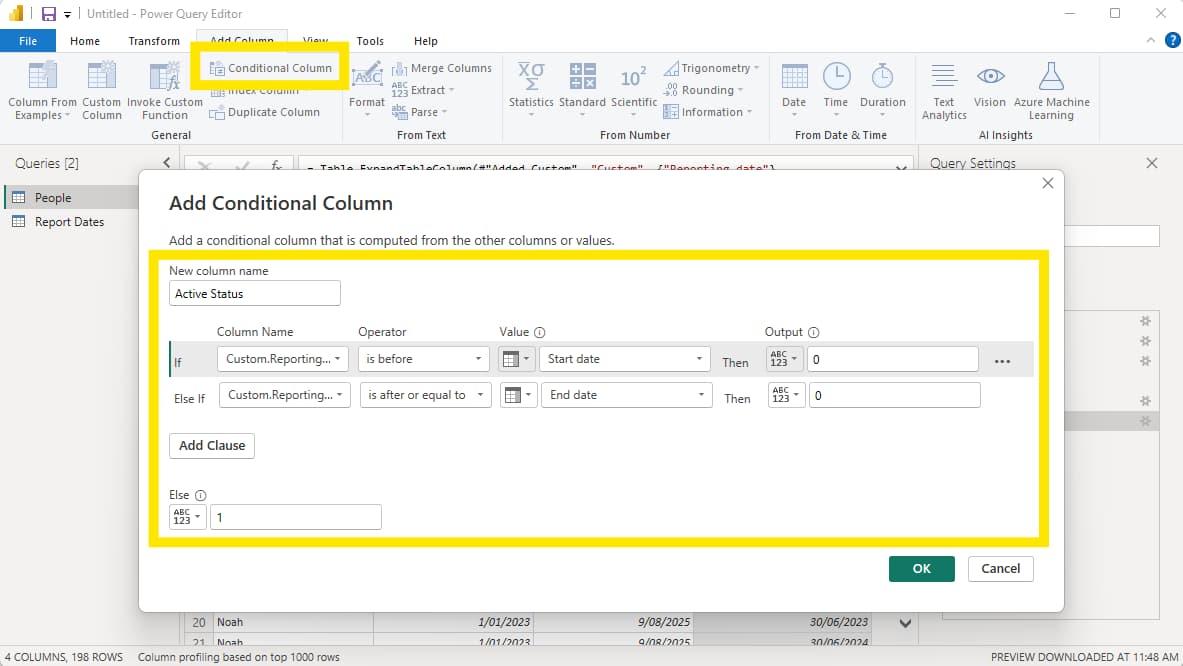This screenshot has width=1183, height=666.
Task: Select the Vision AI Insights icon
Action: [990, 78]
